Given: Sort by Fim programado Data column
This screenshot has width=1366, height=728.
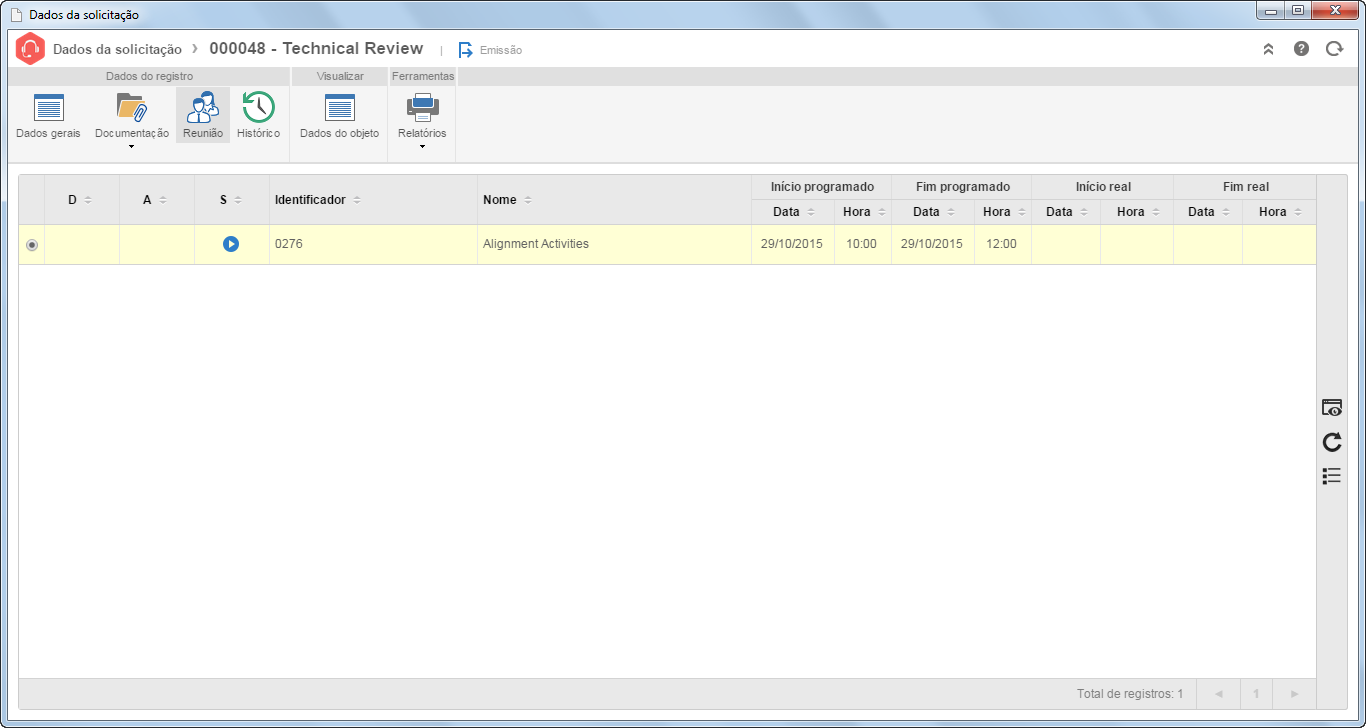Looking at the screenshot, I should coord(933,212).
